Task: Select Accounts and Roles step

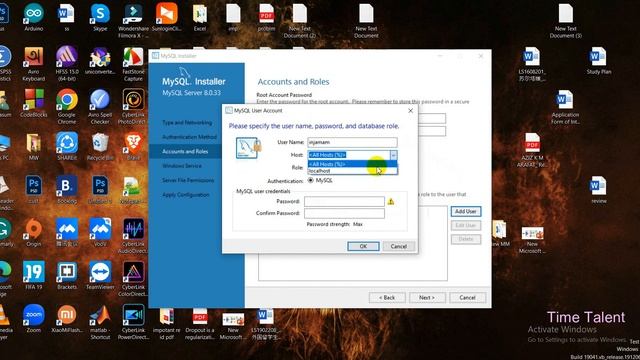Action: click(185, 151)
